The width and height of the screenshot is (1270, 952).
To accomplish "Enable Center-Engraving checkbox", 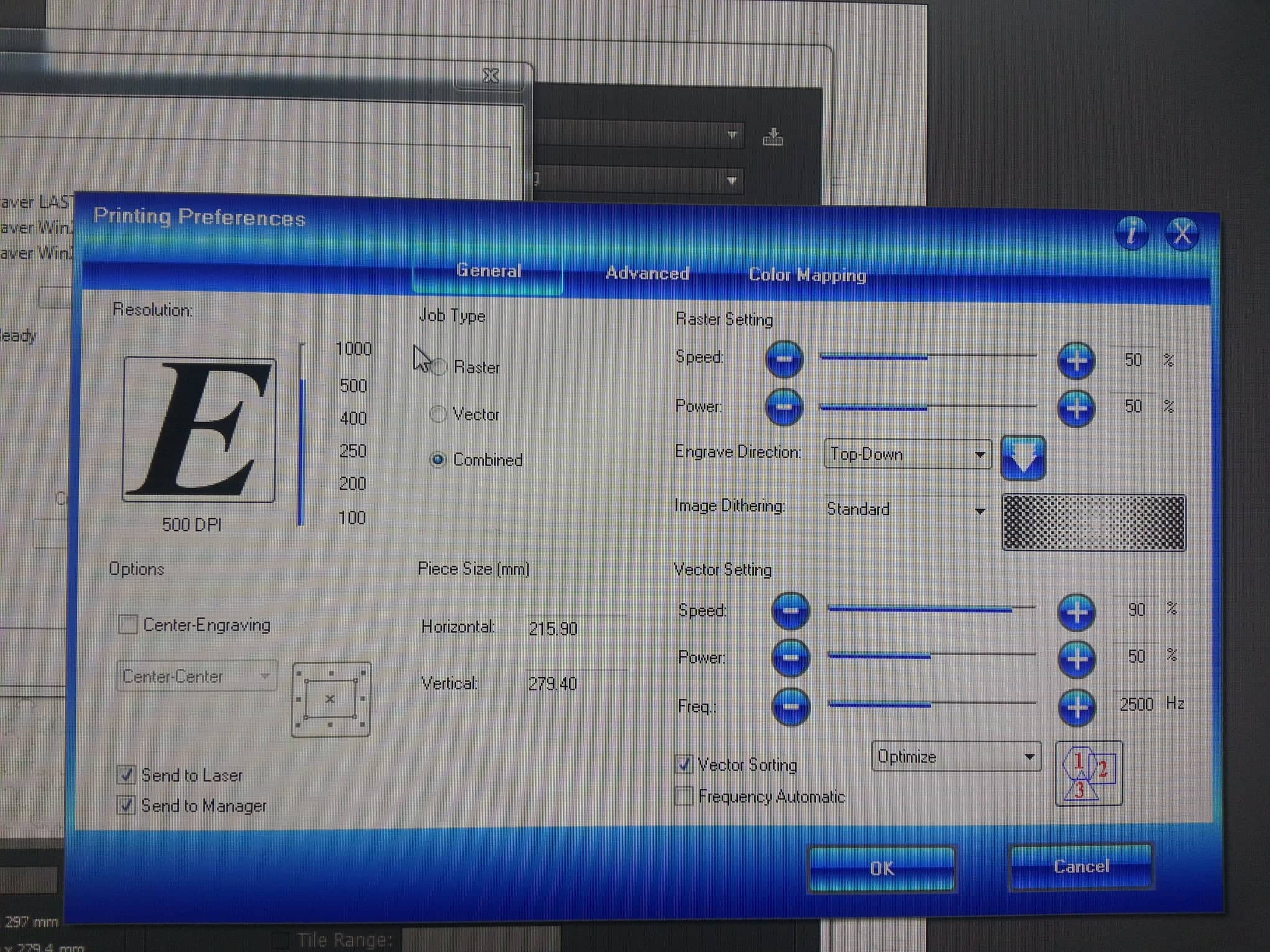I will pos(128,624).
